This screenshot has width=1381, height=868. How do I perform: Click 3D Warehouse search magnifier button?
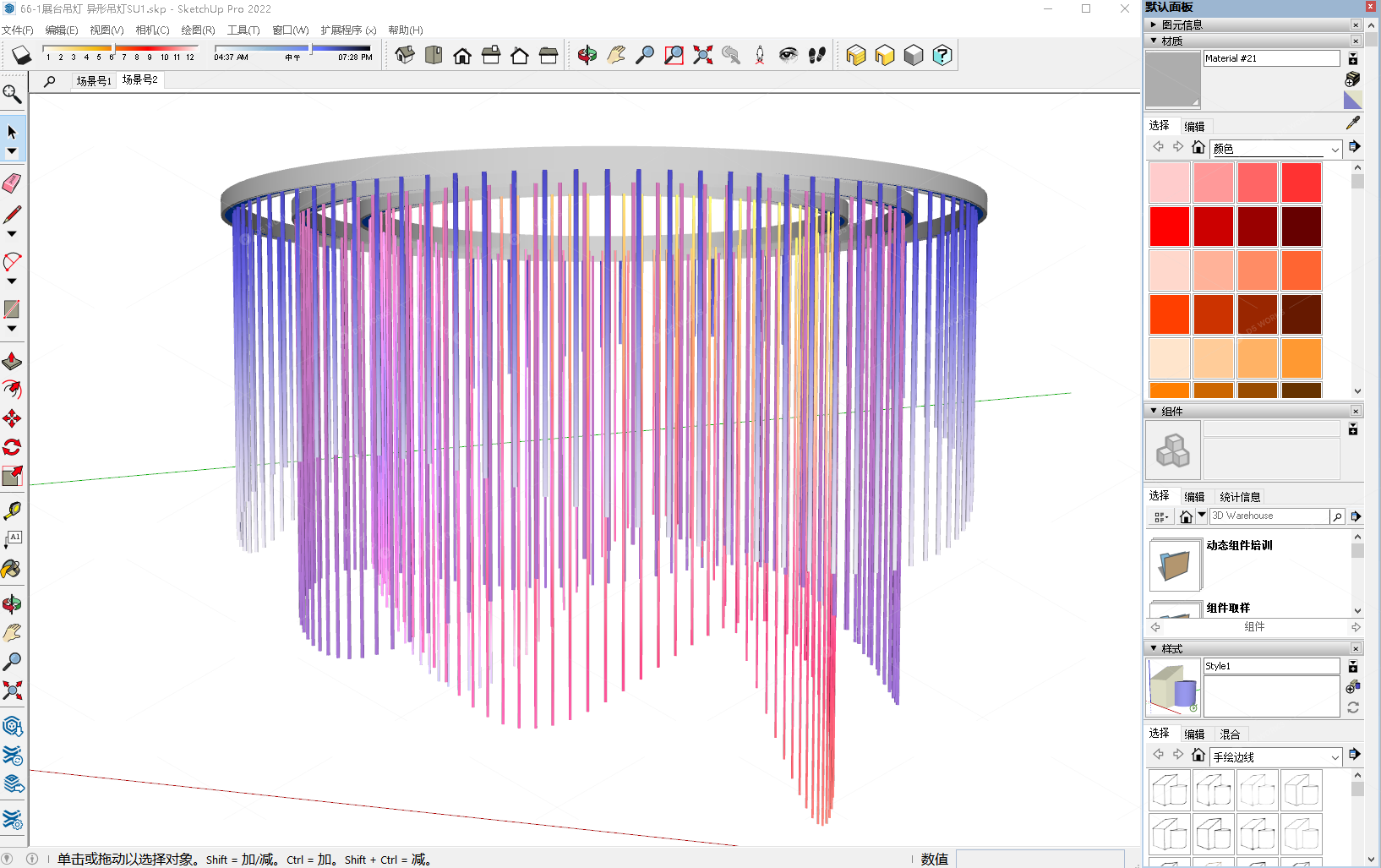1337,516
